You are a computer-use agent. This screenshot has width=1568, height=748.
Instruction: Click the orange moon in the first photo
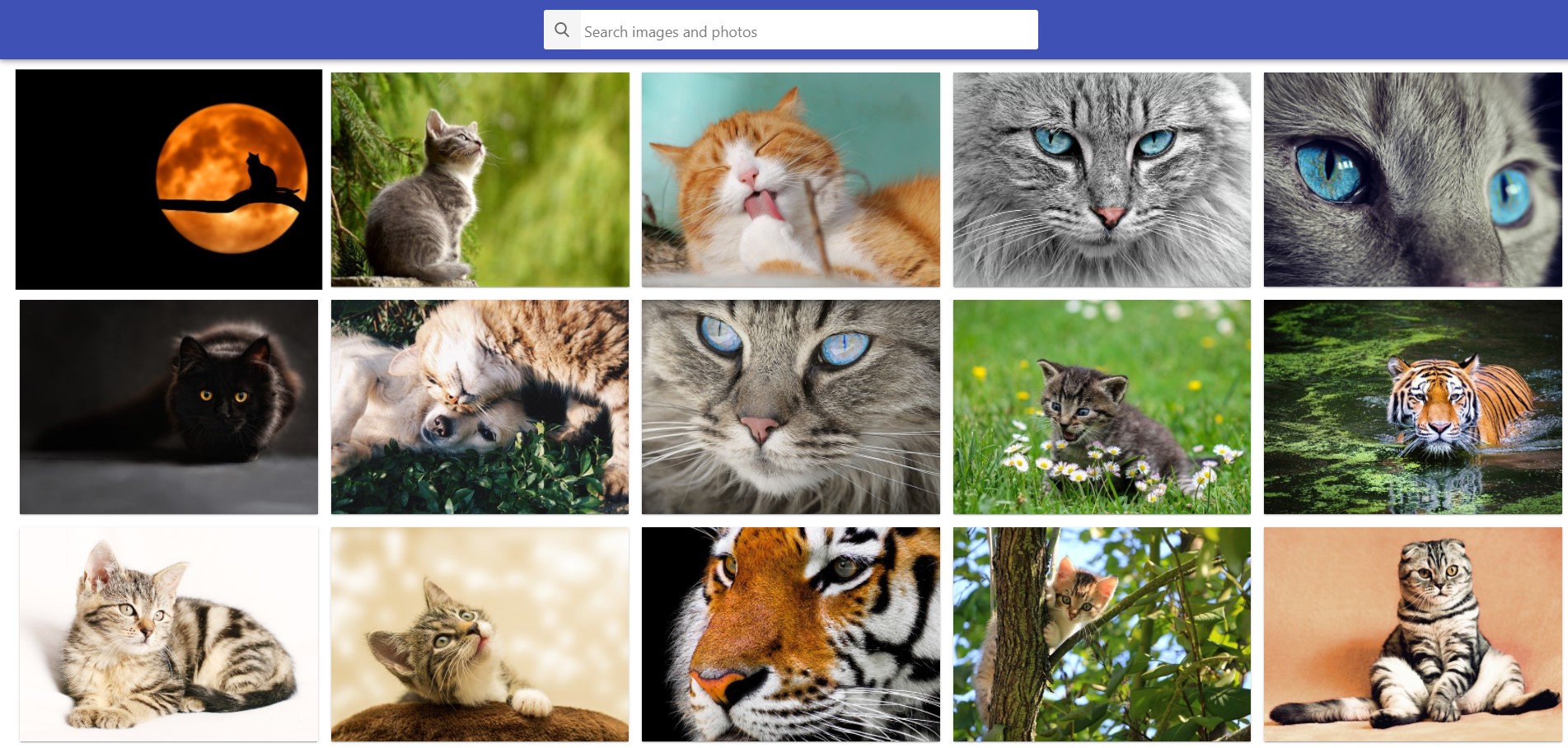[232, 178]
